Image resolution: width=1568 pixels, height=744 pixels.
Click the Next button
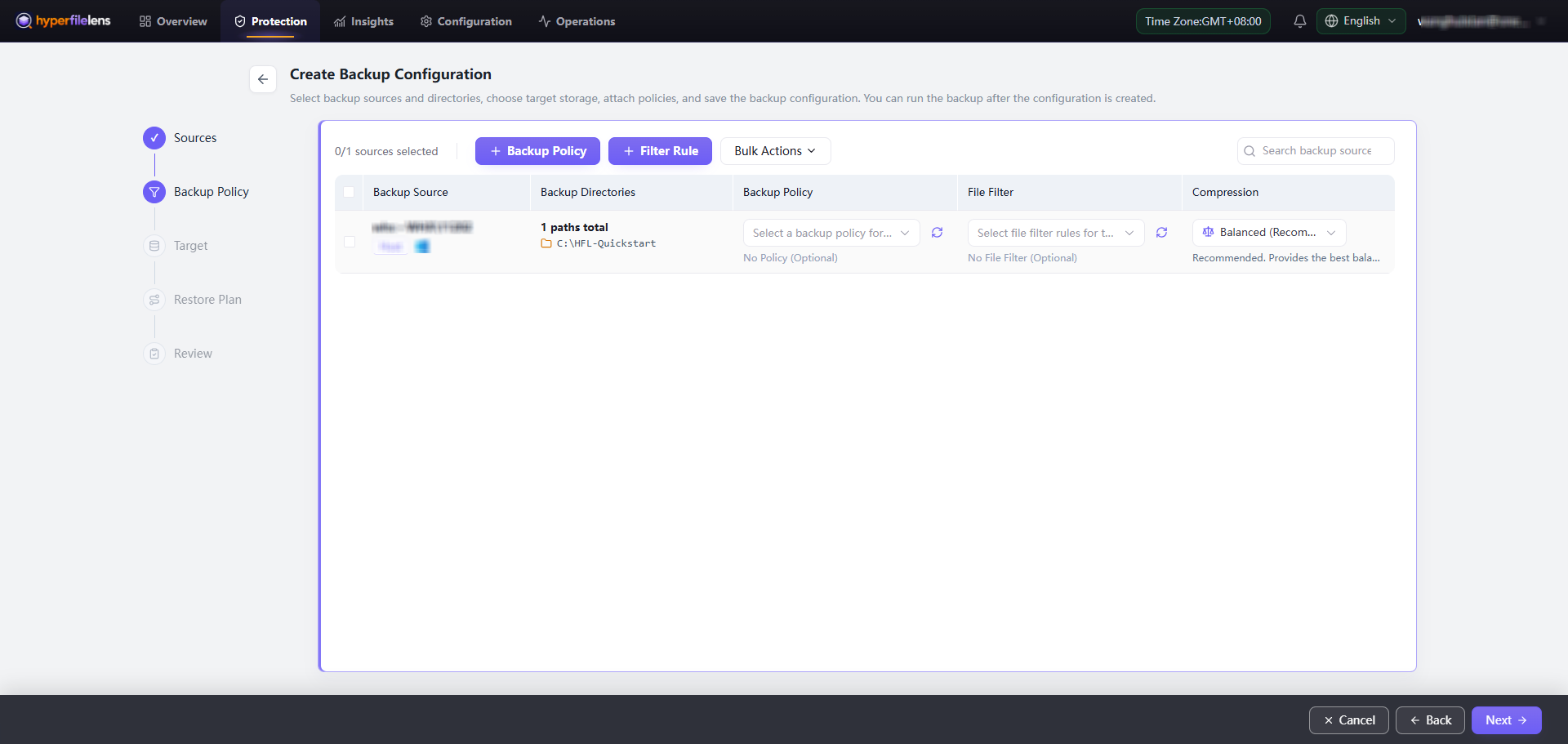point(1506,720)
